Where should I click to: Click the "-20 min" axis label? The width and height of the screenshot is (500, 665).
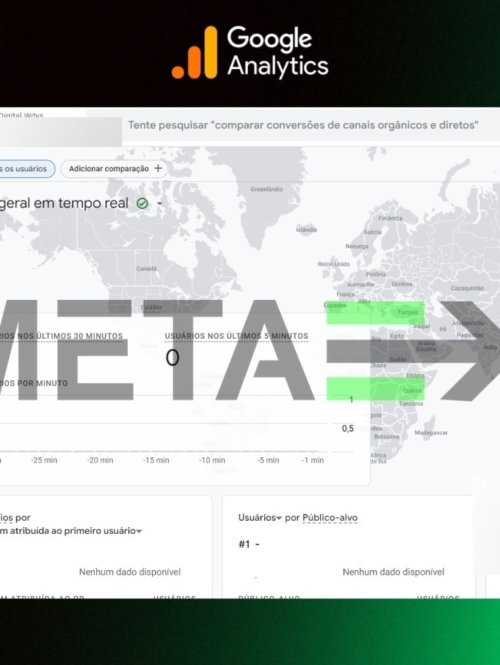(100, 460)
